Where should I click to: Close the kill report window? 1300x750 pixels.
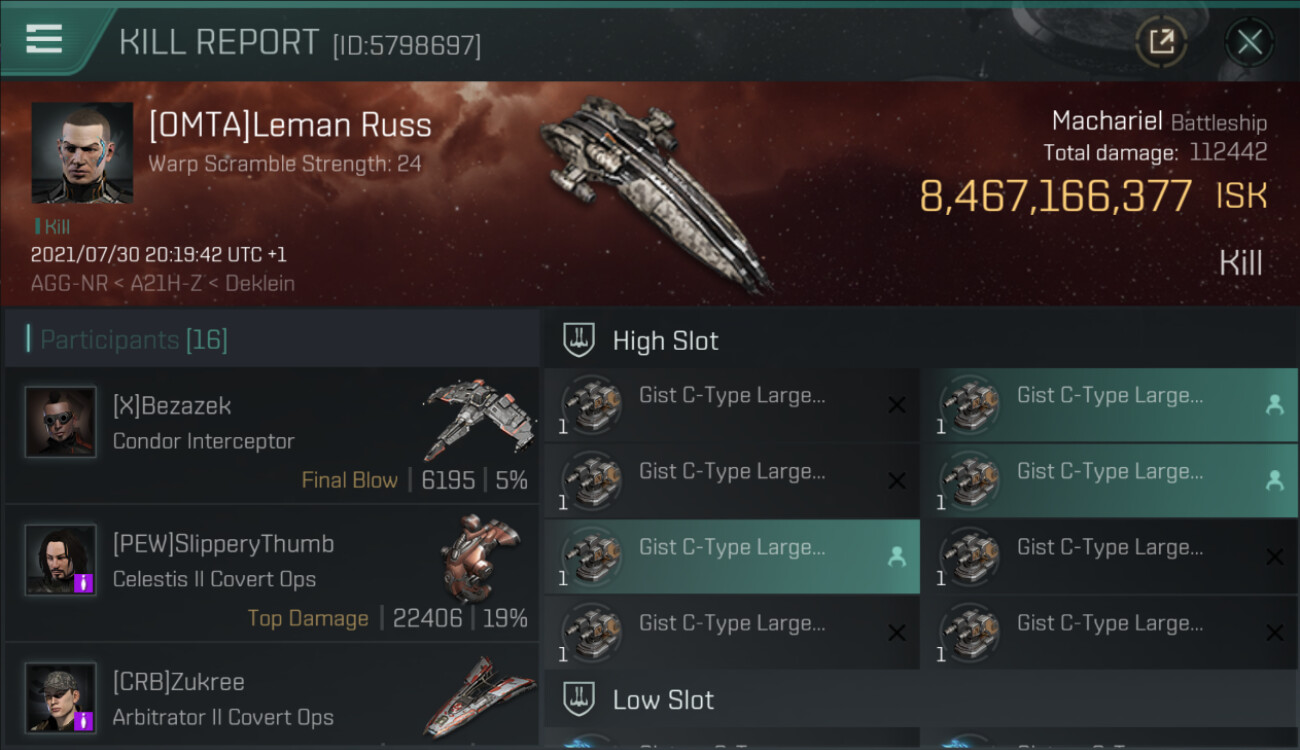[1249, 42]
